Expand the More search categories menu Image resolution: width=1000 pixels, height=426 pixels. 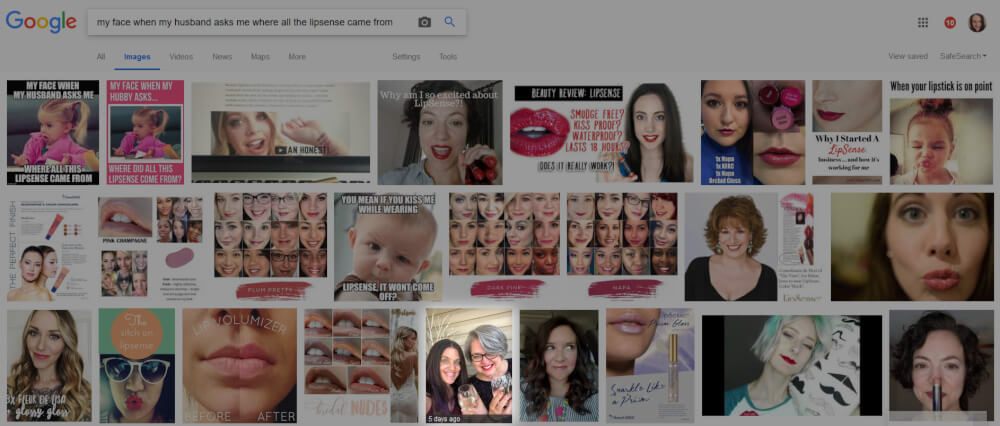[297, 57]
